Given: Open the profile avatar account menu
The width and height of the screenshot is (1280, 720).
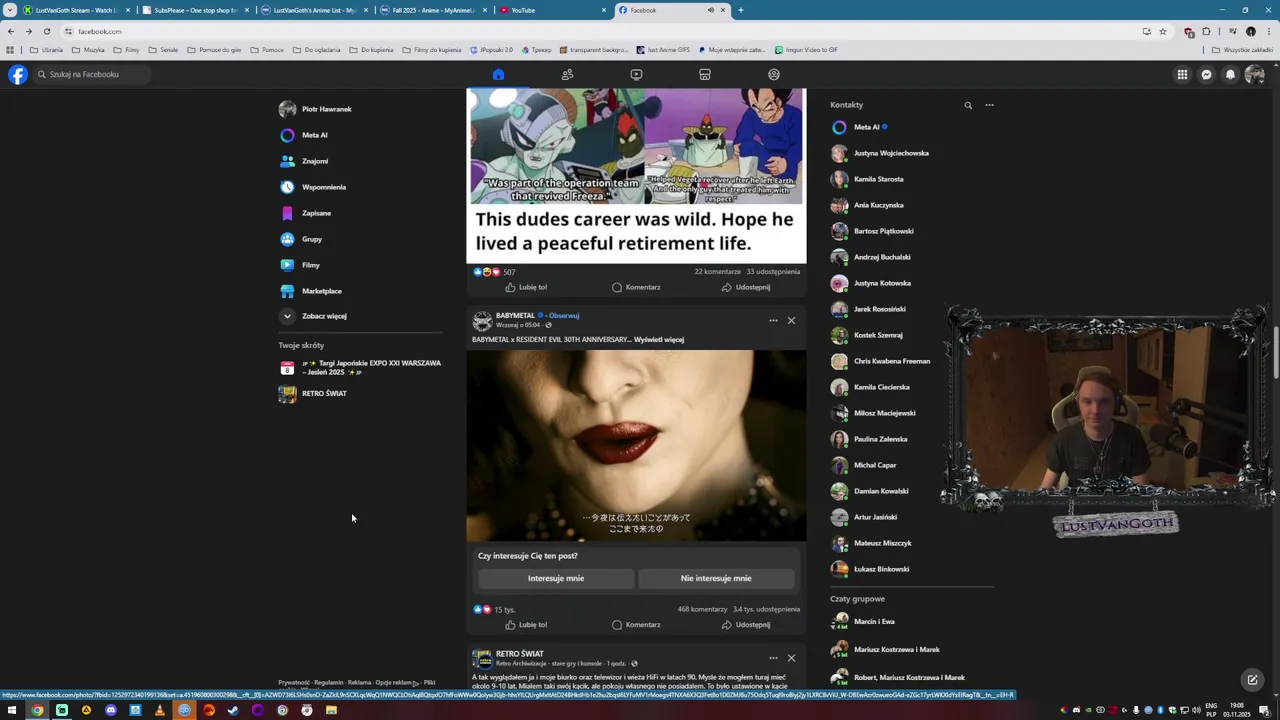Looking at the screenshot, I should click(1255, 74).
